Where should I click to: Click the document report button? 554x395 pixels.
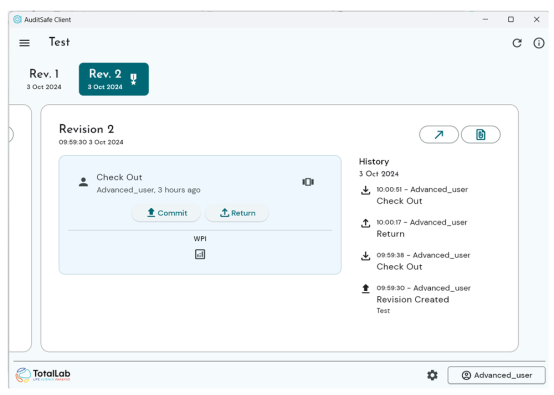pos(481,135)
